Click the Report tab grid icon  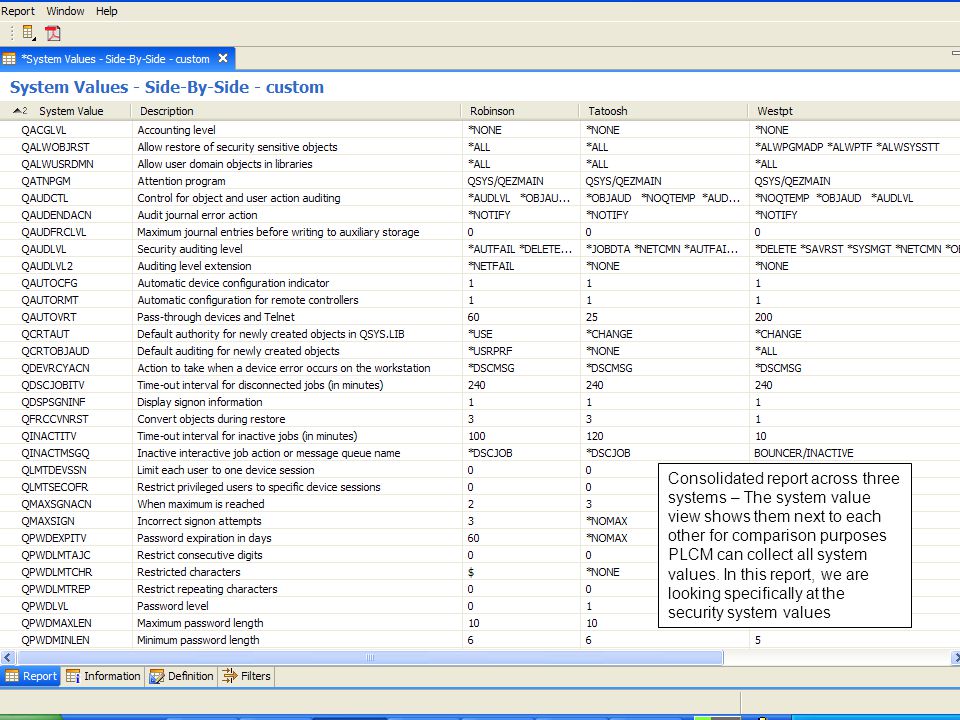(12, 676)
